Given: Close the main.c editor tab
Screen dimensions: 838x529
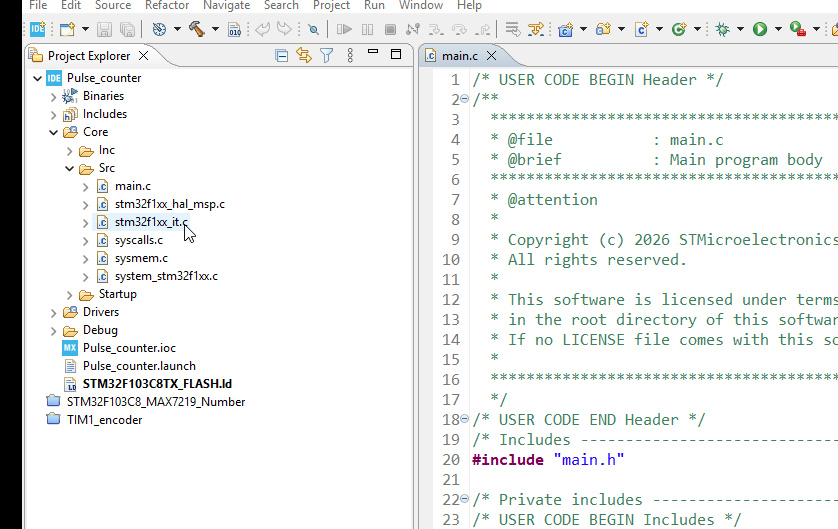Looking at the screenshot, I should click(492, 56).
